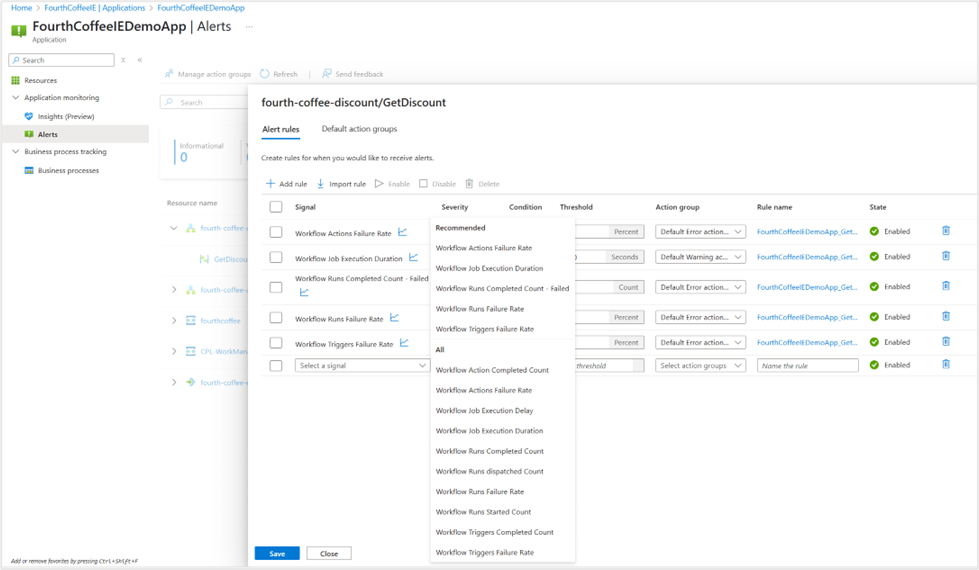Click trash icon in the new empty rule row

point(946,365)
